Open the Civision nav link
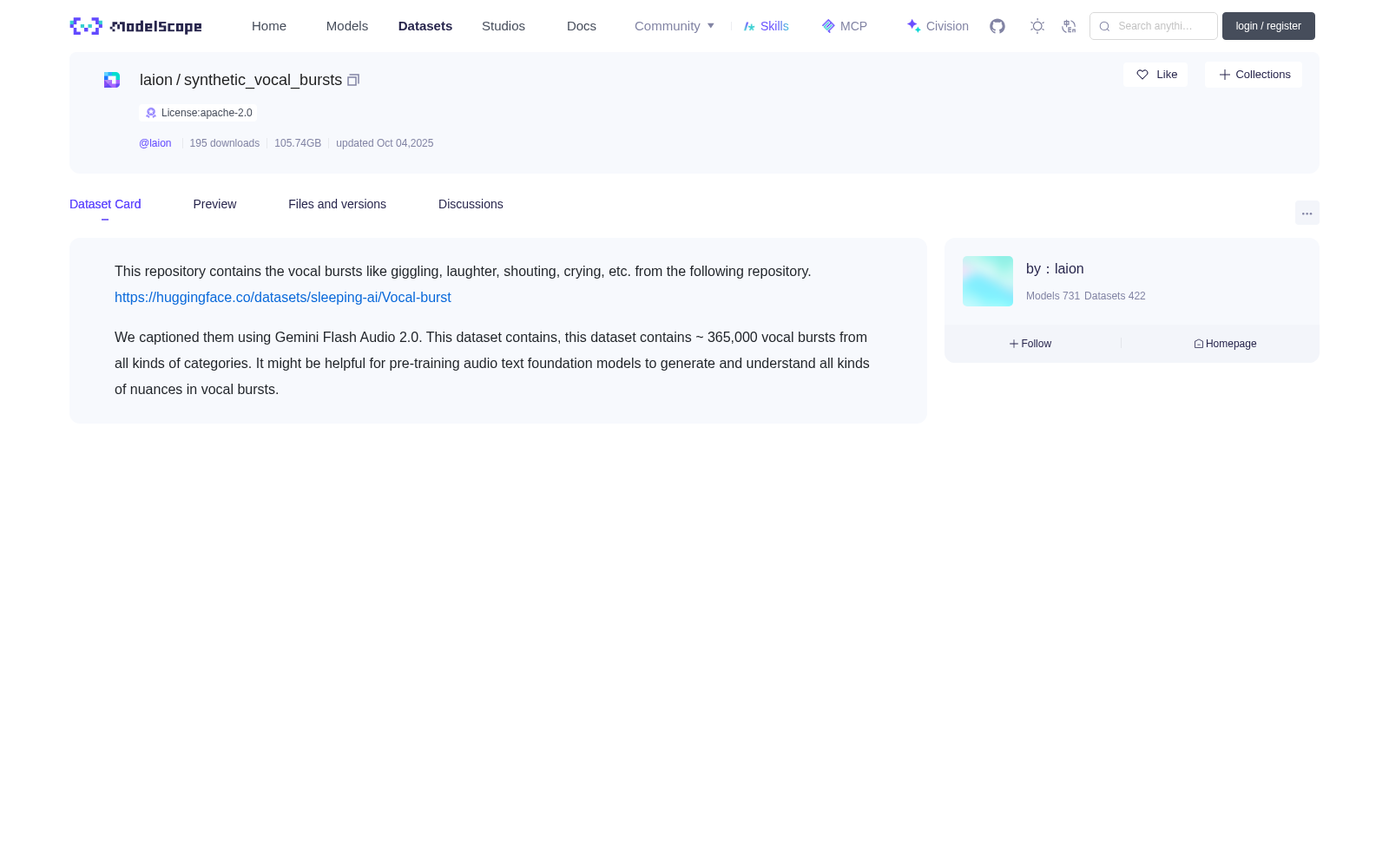 tap(938, 26)
